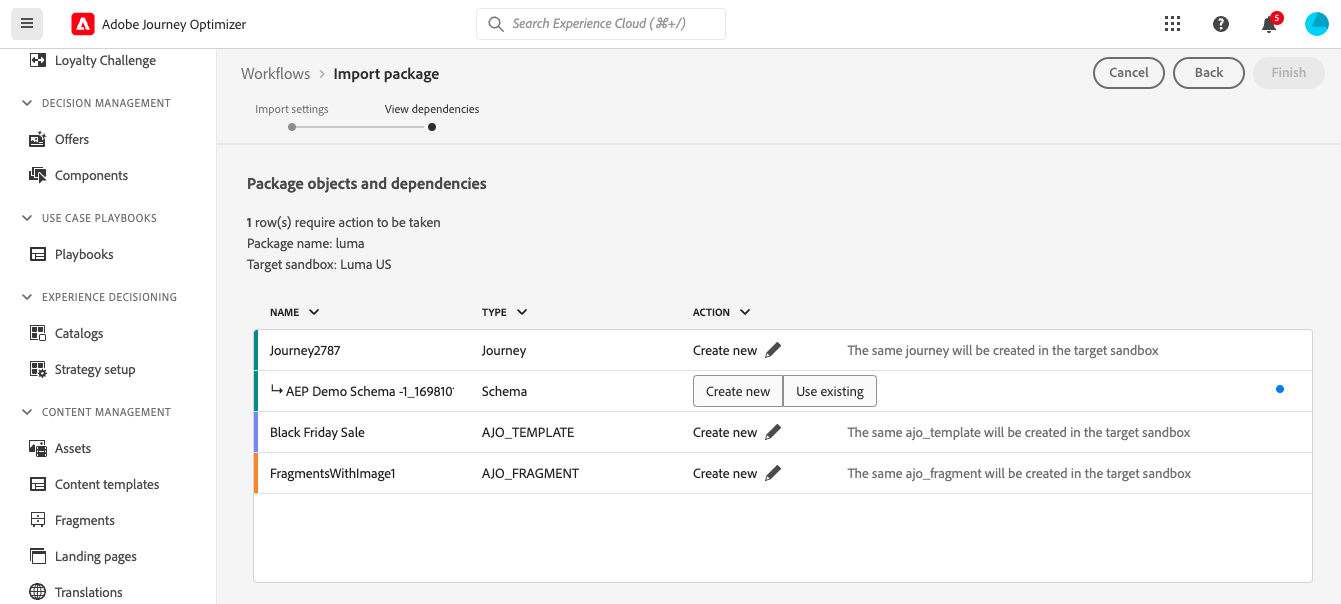Click the user profile avatar
The width and height of the screenshot is (1341, 604).
(x=1317, y=24)
